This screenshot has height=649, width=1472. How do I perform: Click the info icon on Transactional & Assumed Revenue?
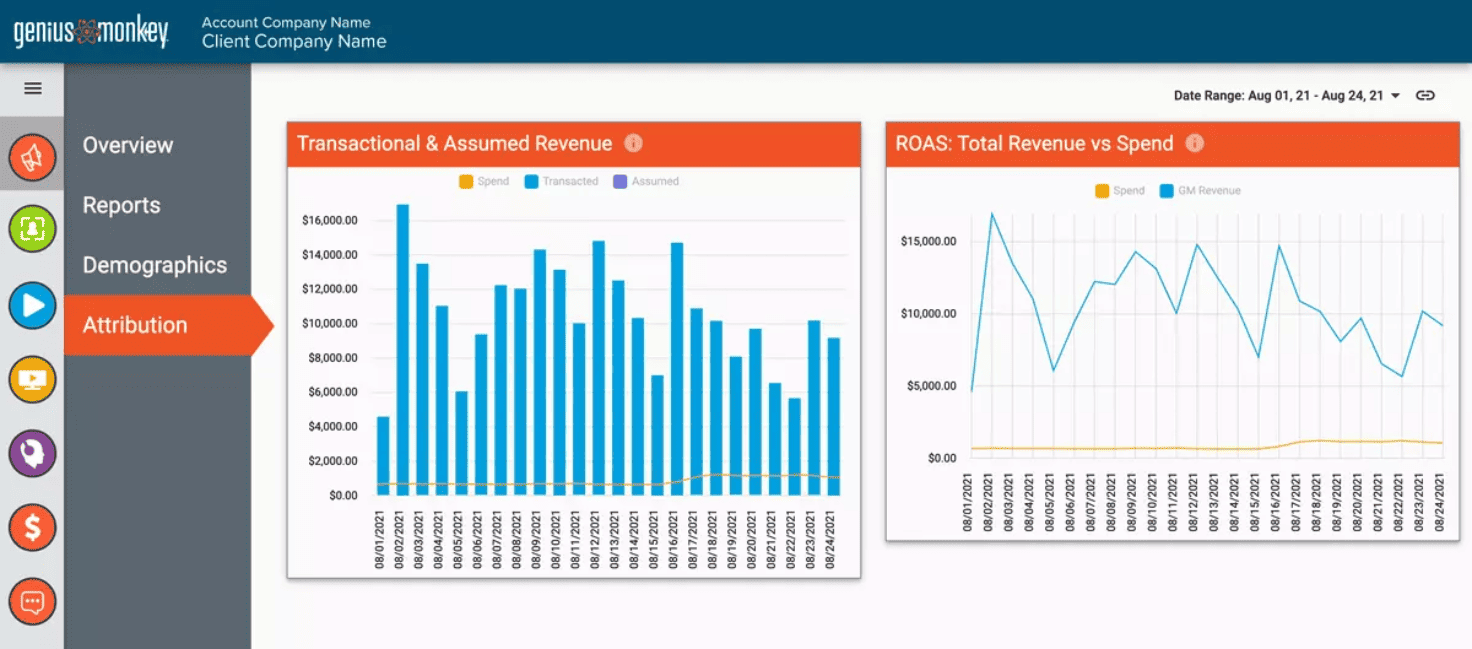point(633,144)
